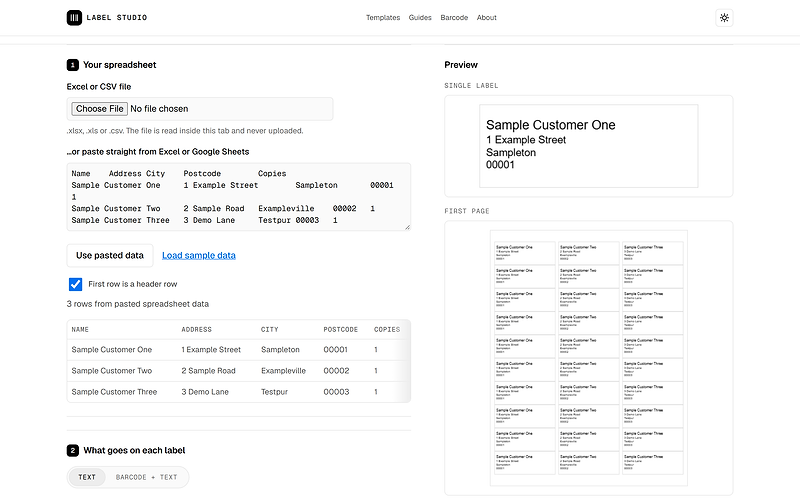
Task: Open the Templates nav item
Action: (x=383, y=17)
